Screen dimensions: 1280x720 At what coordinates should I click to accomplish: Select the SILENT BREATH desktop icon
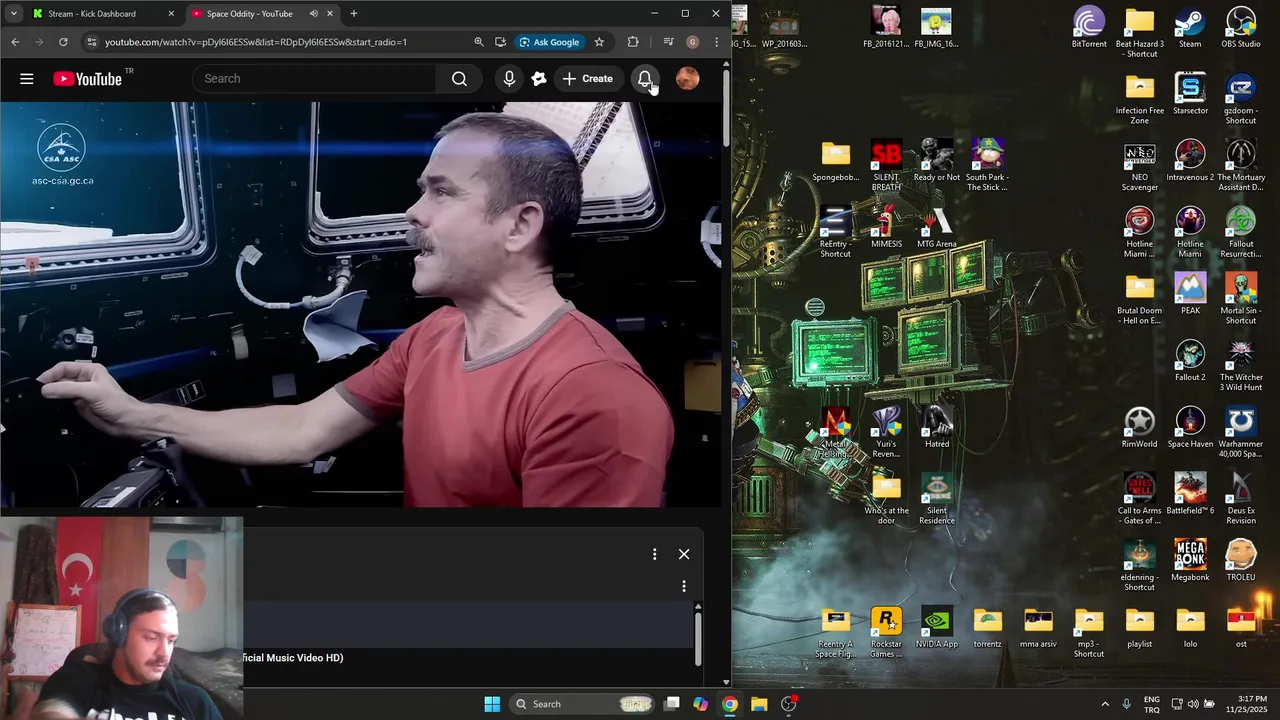886,166
